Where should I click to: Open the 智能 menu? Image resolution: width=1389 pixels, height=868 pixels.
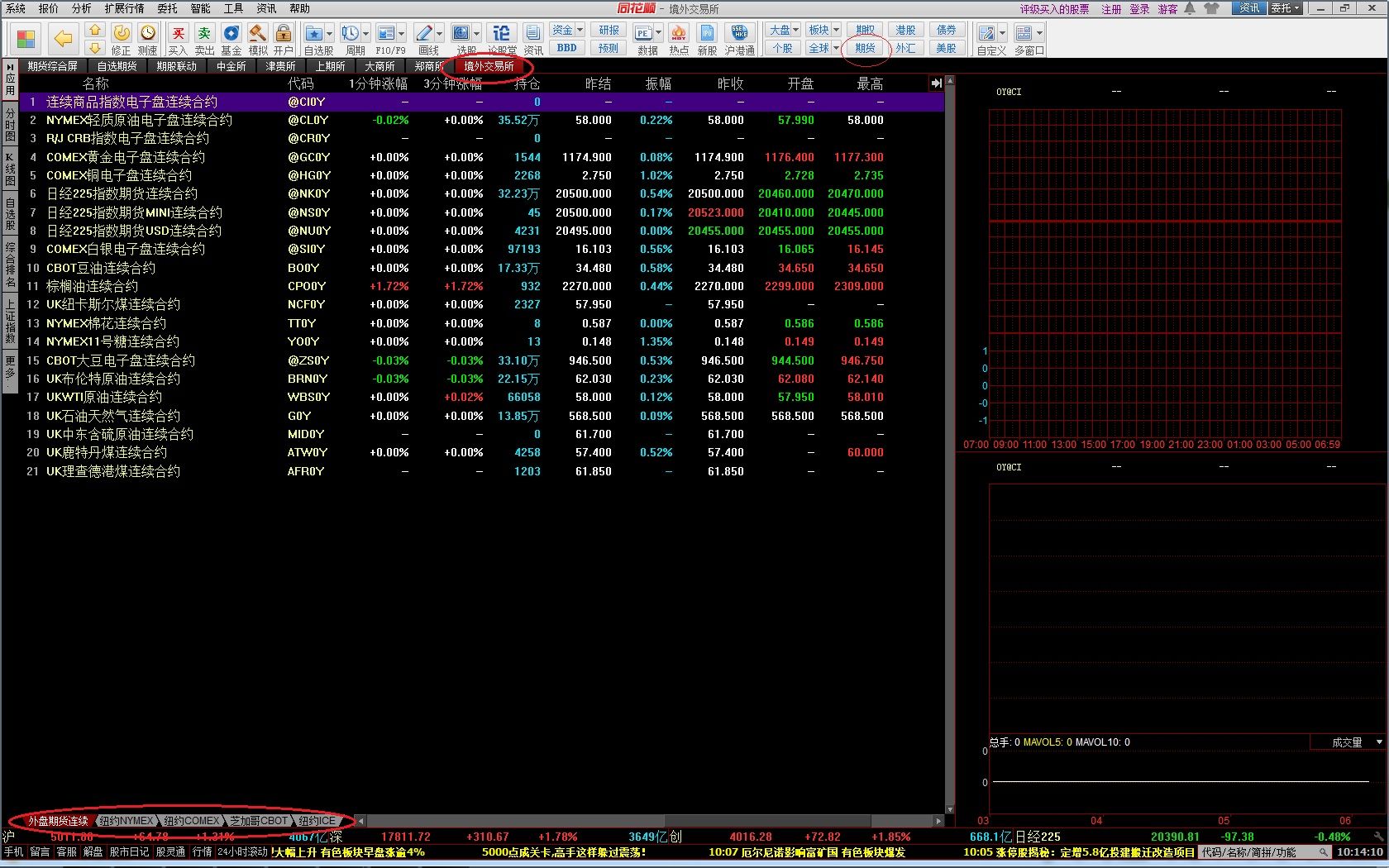point(200,8)
